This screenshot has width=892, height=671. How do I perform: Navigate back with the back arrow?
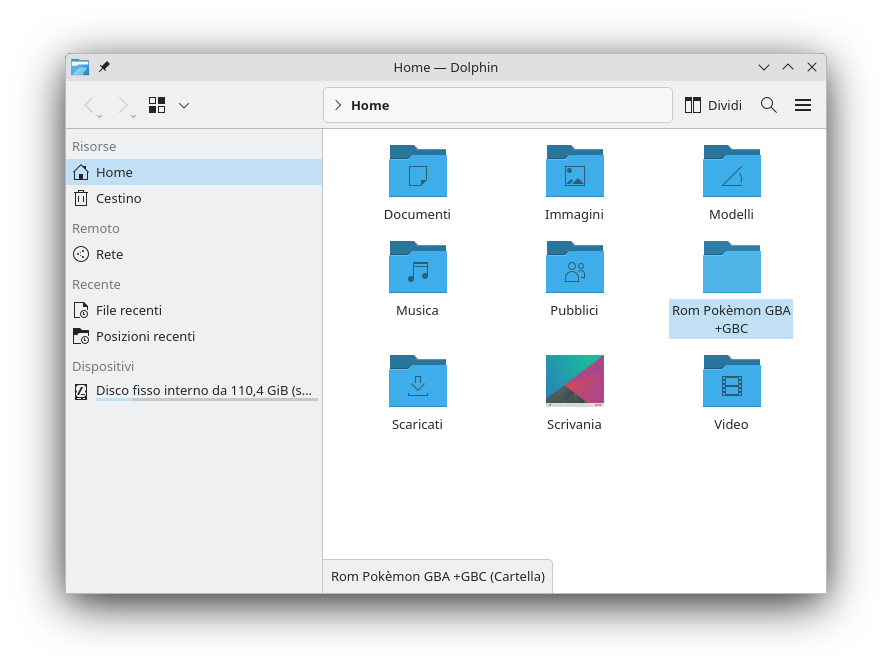90,105
